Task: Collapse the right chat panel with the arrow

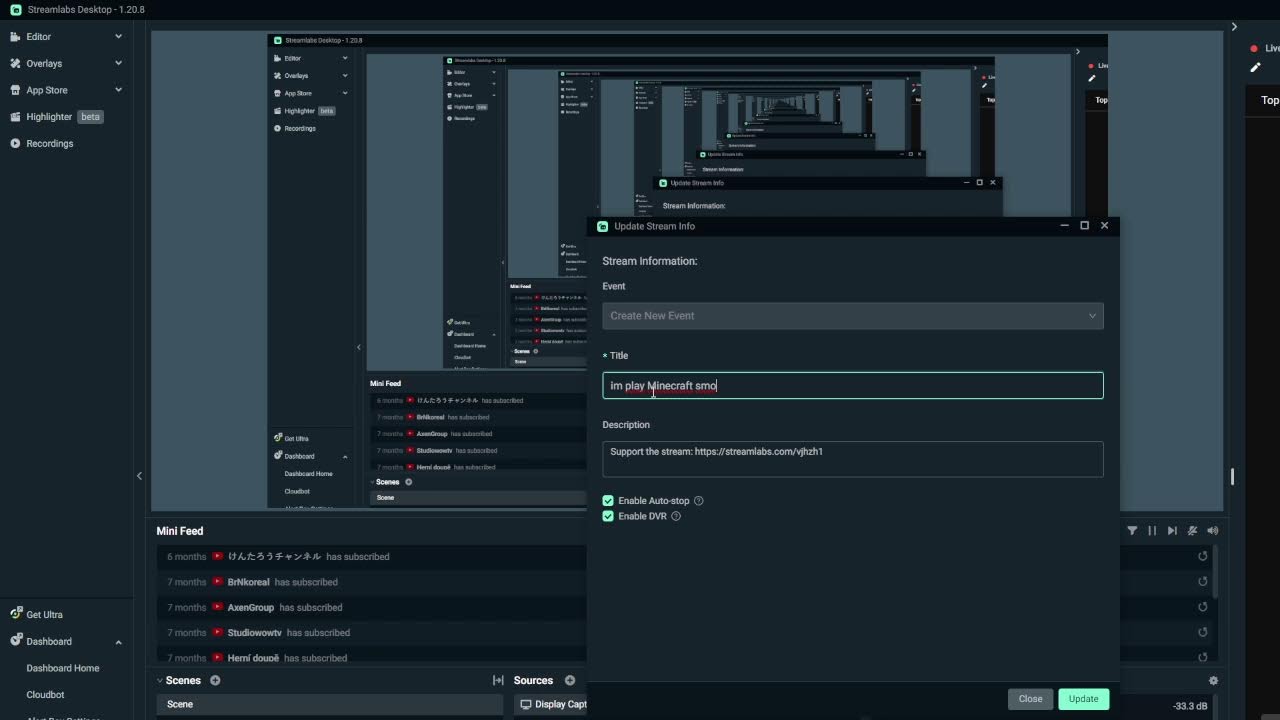Action: click(x=1234, y=27)
